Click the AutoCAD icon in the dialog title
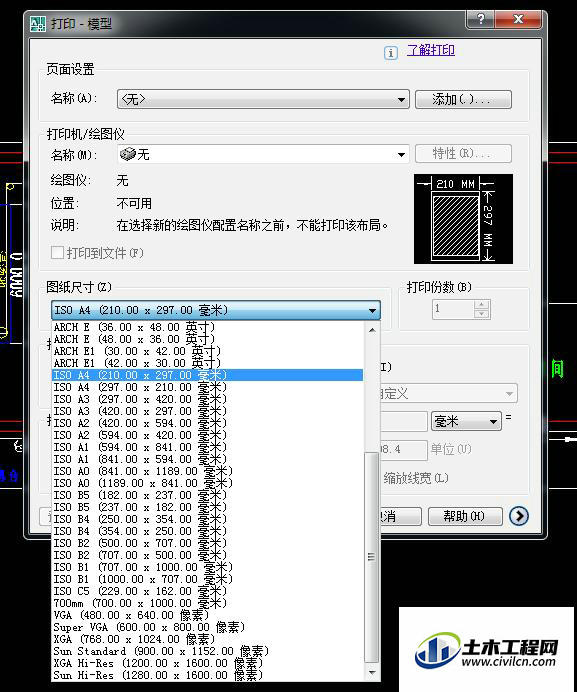The width and height of the screenshot is (577, 692). (38, 23)
